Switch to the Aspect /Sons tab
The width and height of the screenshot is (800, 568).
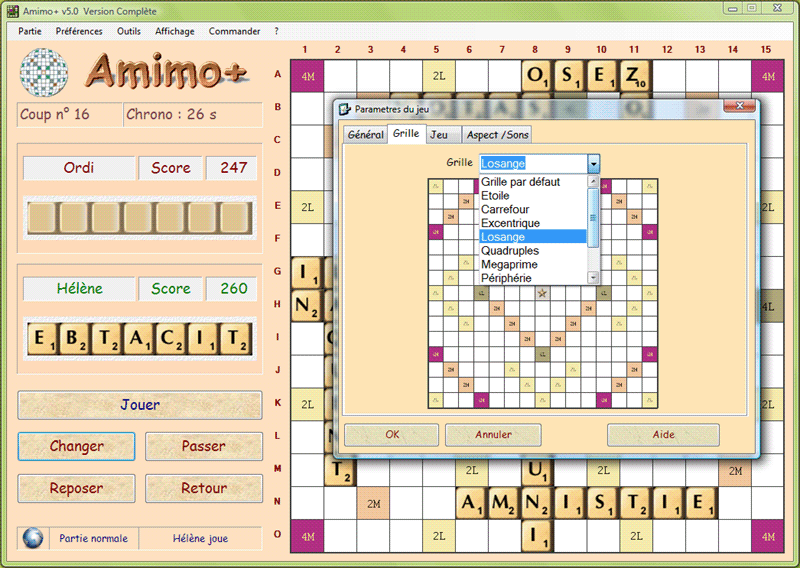497,135
